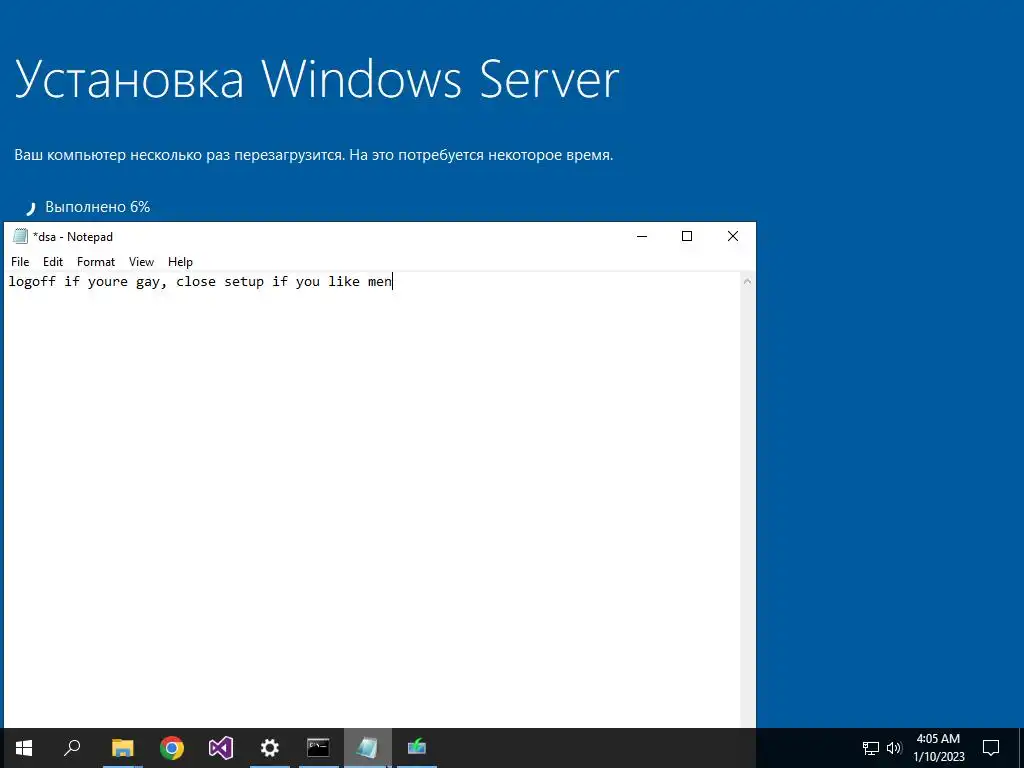
Task: Open Visual Studio from the taskbar
Action: [x=221, y=748]
